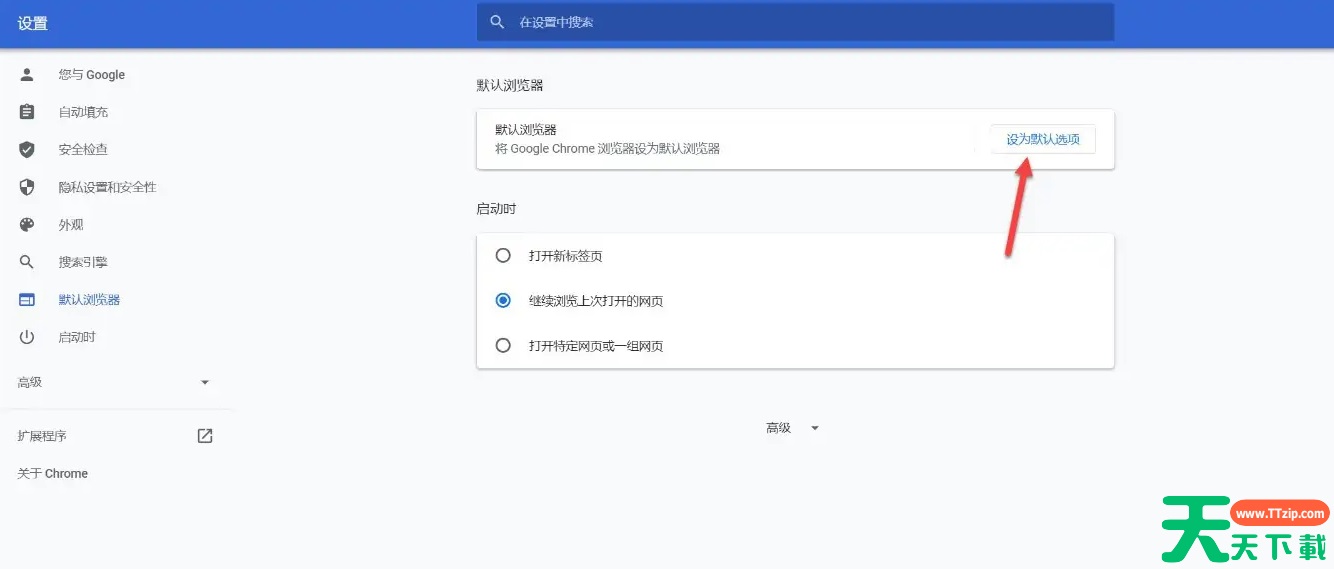Screen dimensions: 1334x569
Task: Choose the 打开特定网页或一组网页 radio option
Action: click(x=504, y=346)
